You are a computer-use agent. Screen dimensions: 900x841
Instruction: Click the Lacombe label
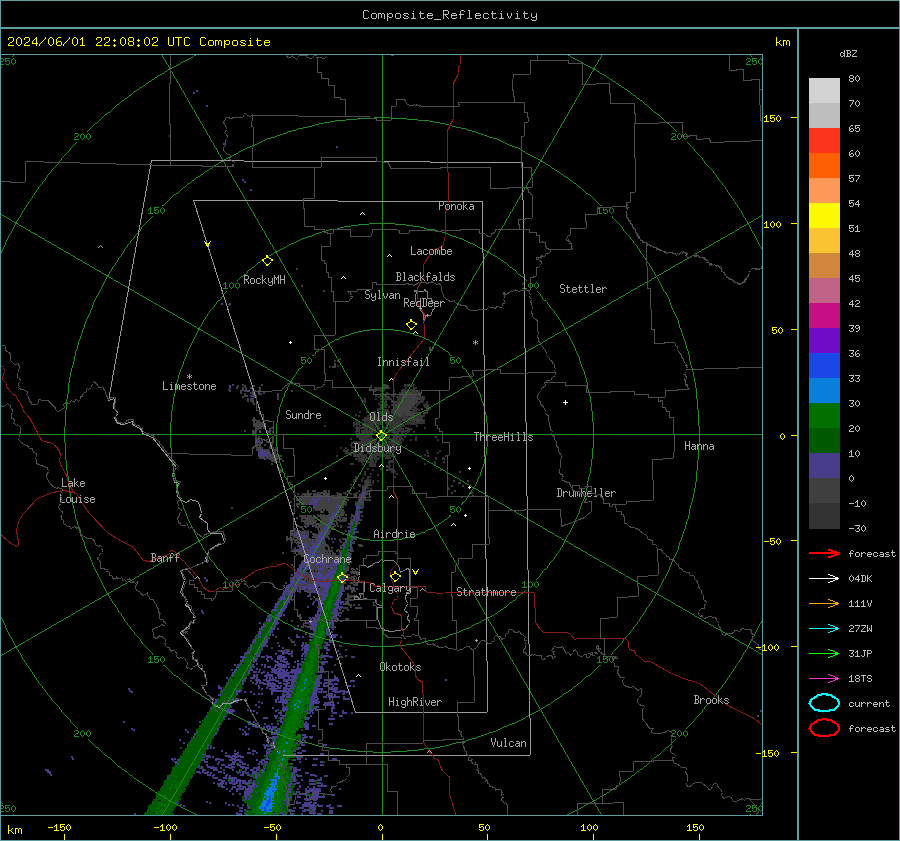(431, 251)
